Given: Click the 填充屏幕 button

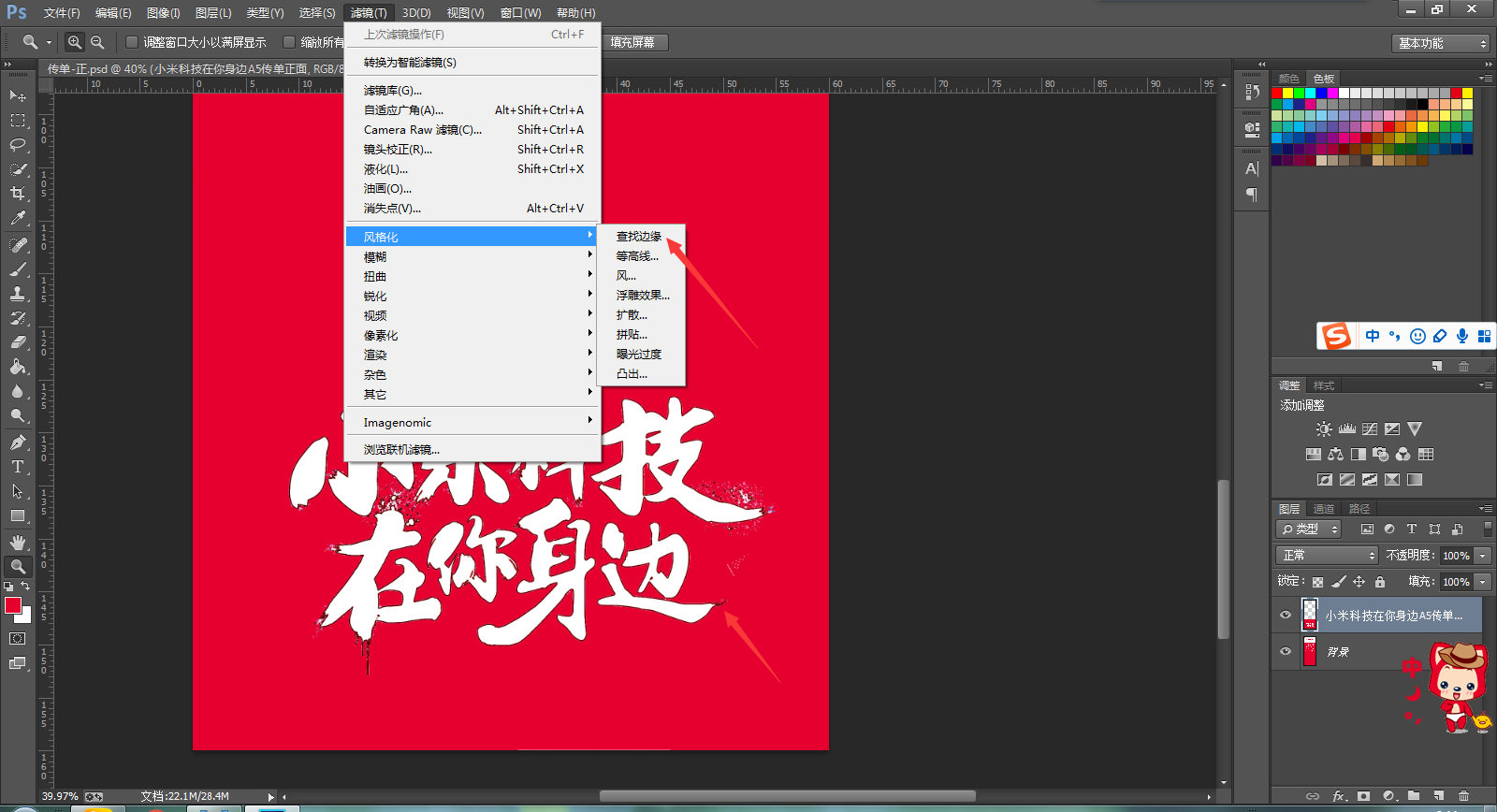Looking at the screenshot, I should 633,42.
